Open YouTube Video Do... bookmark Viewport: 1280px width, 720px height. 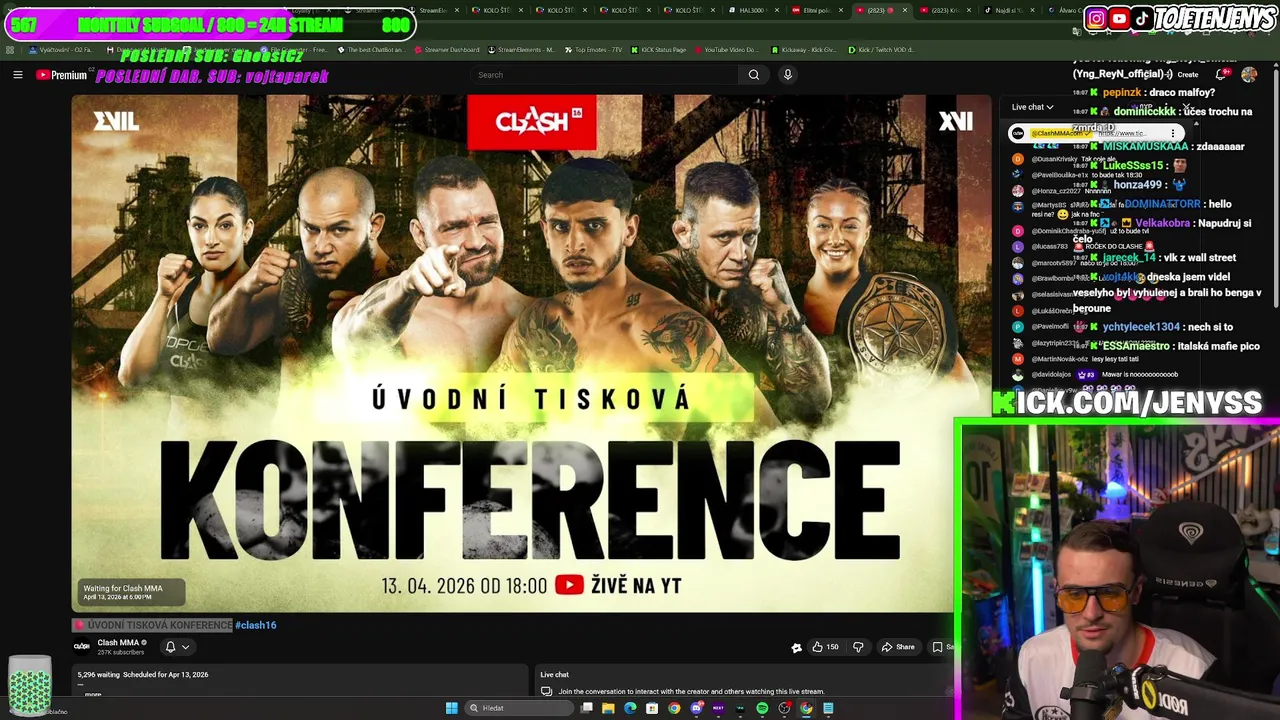coord(725,50)
